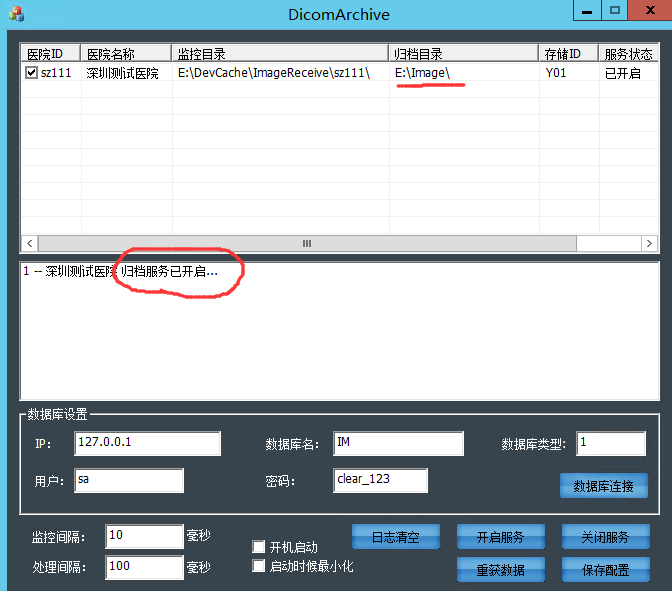This screenshot has height=591, width=672.
Task: Sort by the 医院名称 column header
Action: coord(126,54)
